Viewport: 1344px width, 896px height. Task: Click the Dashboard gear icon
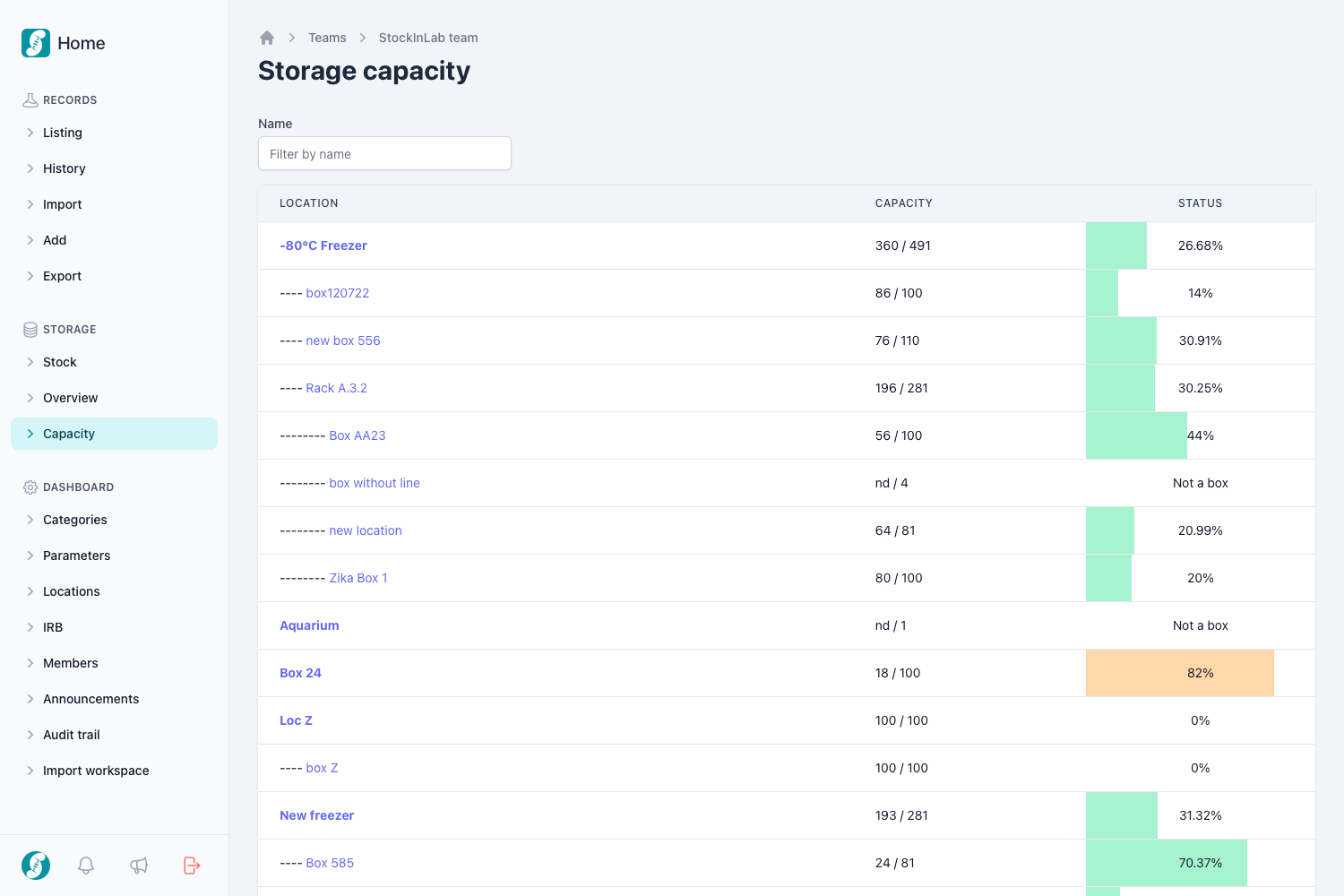[30, 487]
